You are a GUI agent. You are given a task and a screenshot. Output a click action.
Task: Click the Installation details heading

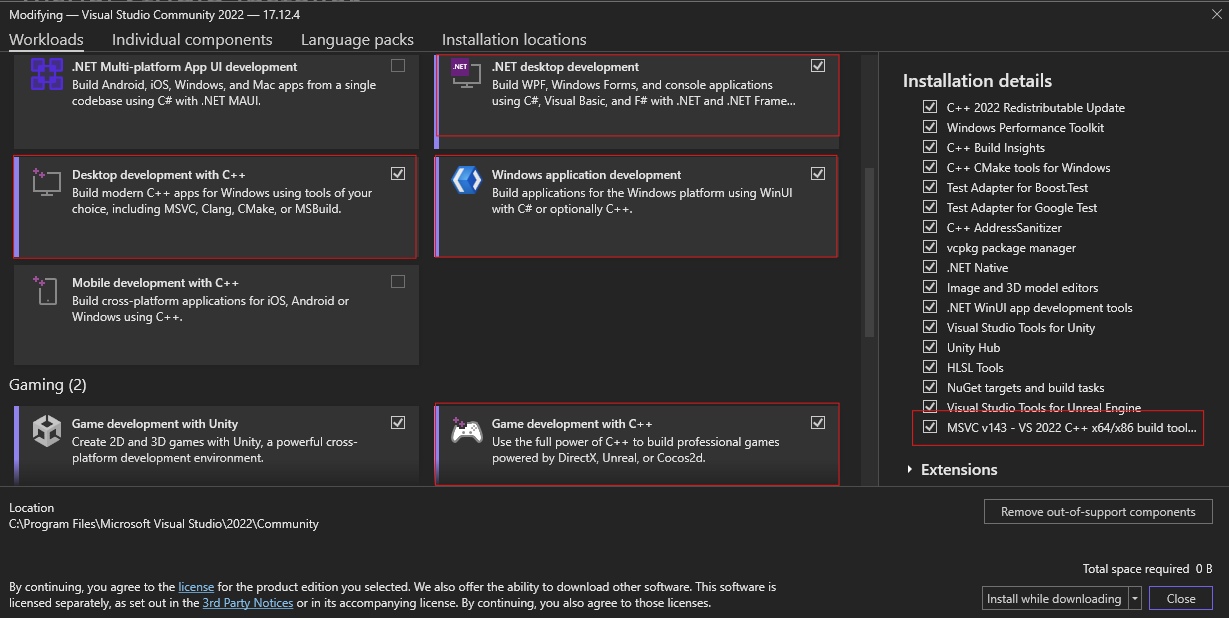point(977,81)
